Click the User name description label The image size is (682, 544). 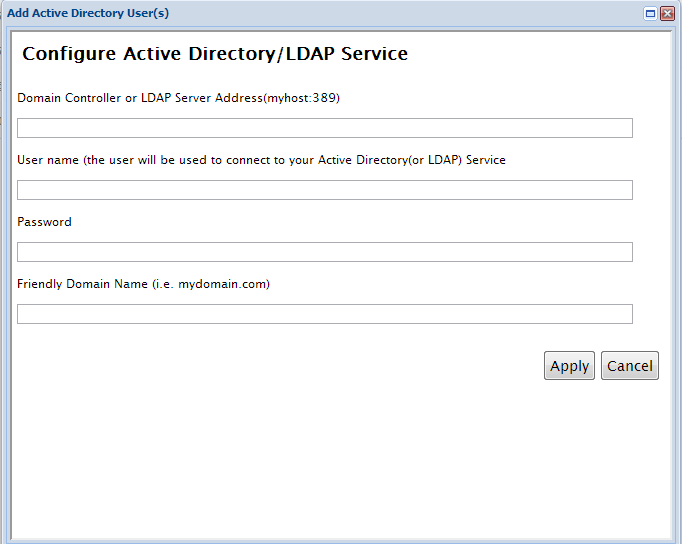(x=261, y=160)
